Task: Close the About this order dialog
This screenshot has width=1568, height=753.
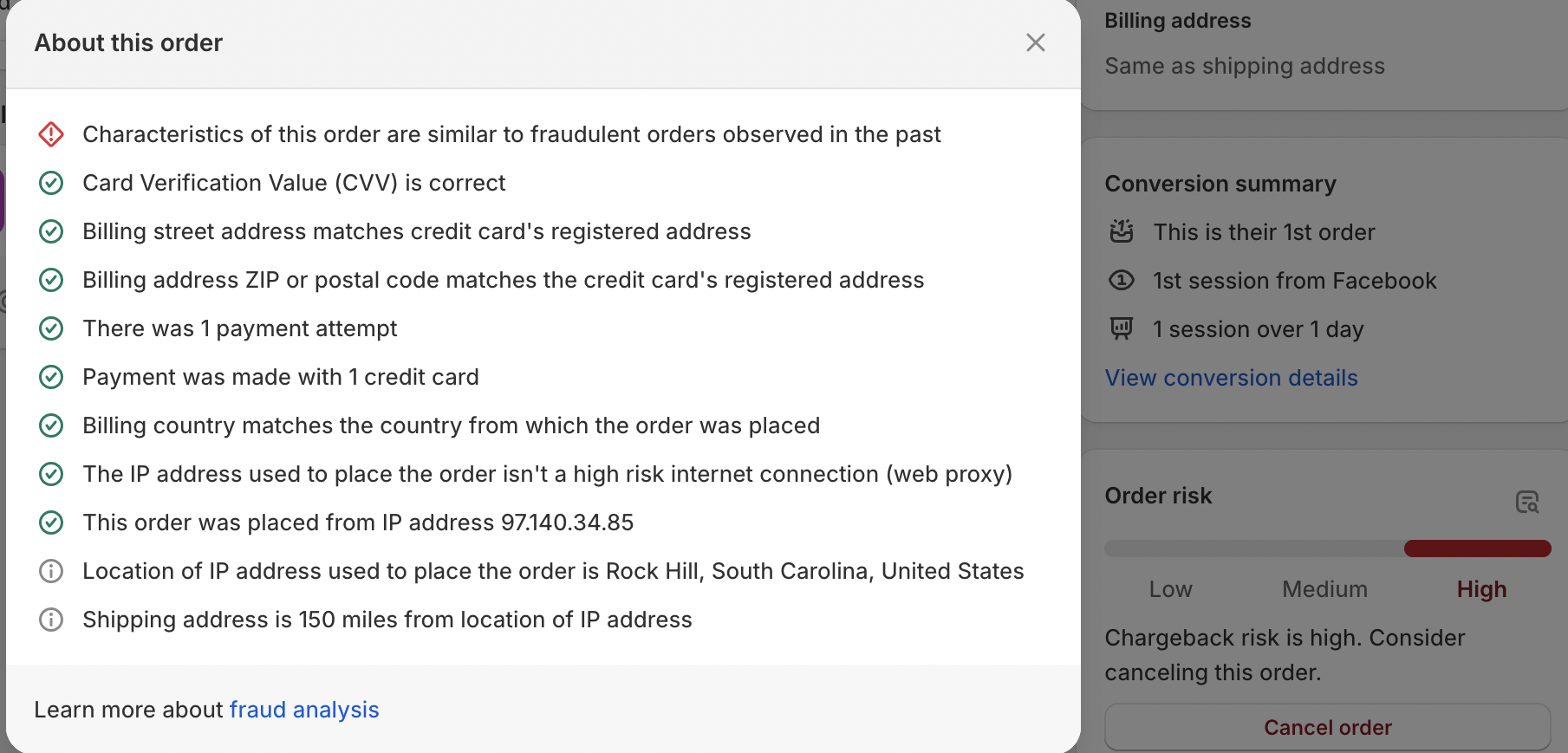Action: (x=1035, y=42)
